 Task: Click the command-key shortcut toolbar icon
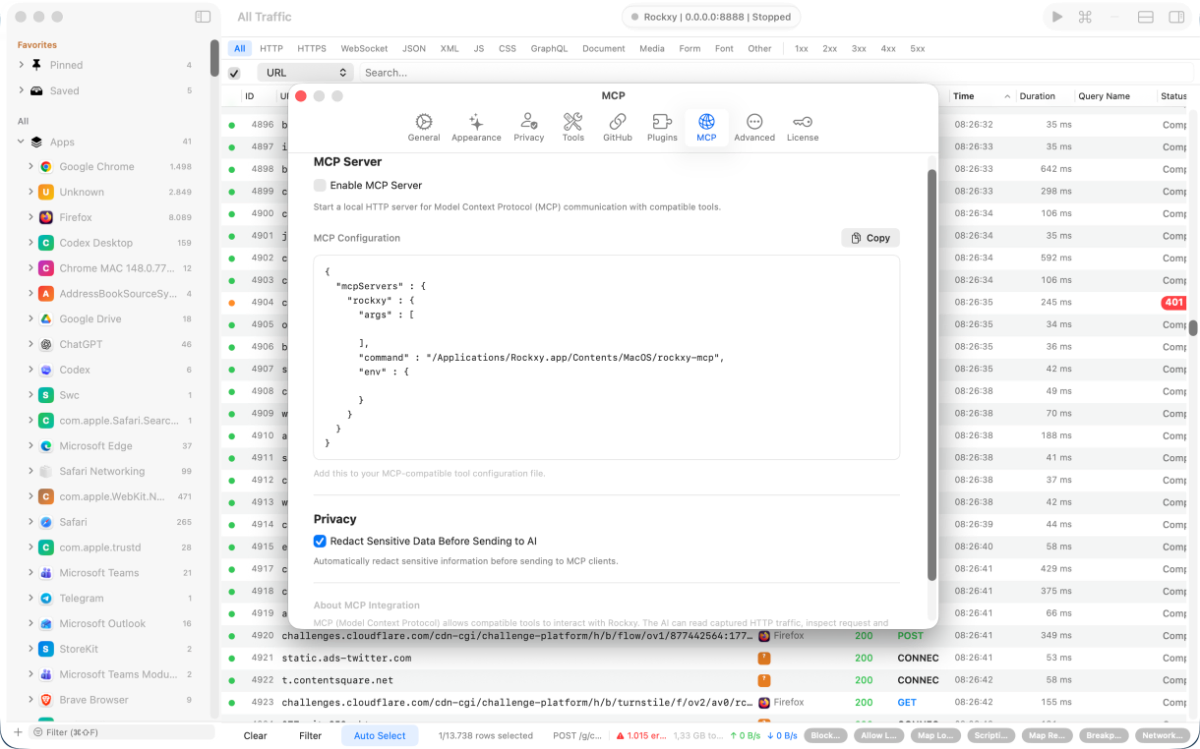click(x=1085, y=17)
